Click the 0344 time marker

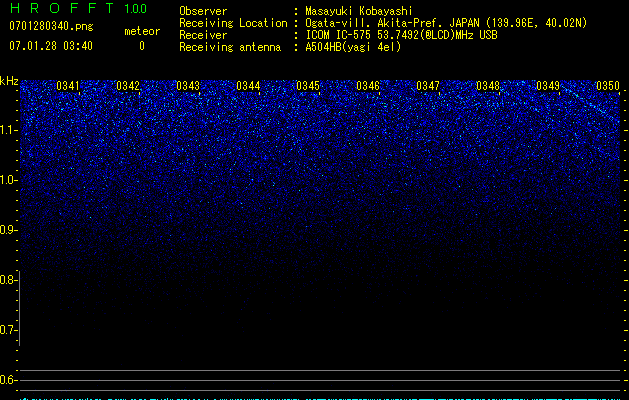coord(248,86)
